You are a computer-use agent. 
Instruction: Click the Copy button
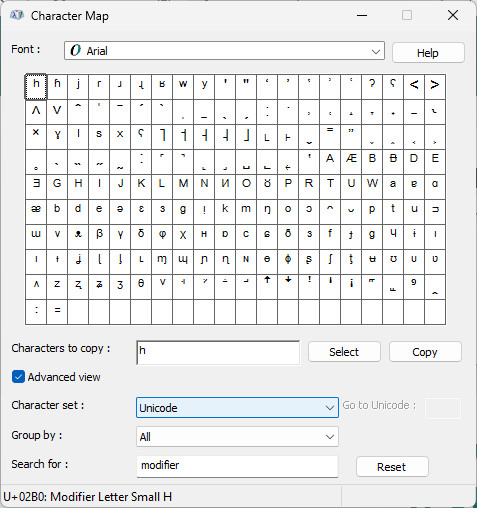pos(425,352)
